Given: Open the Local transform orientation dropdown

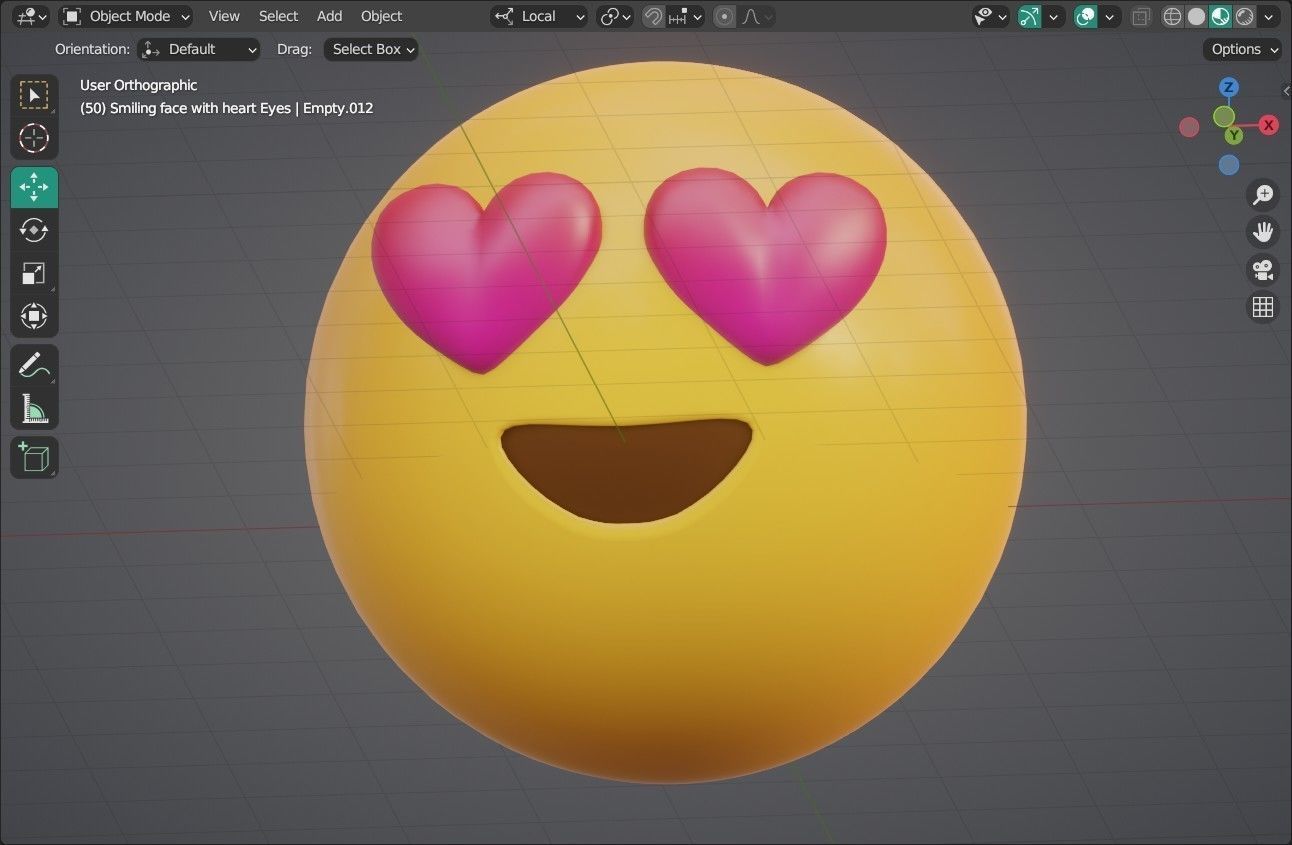Looking at the screenshot, I should coord(539,16).
